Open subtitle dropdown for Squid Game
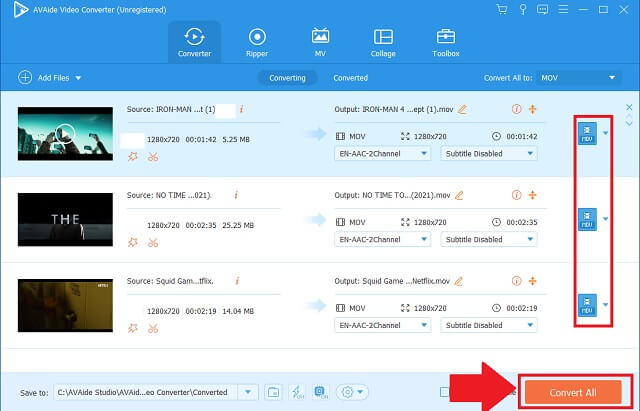Screen dimensions: 640x411 point(489,325)
